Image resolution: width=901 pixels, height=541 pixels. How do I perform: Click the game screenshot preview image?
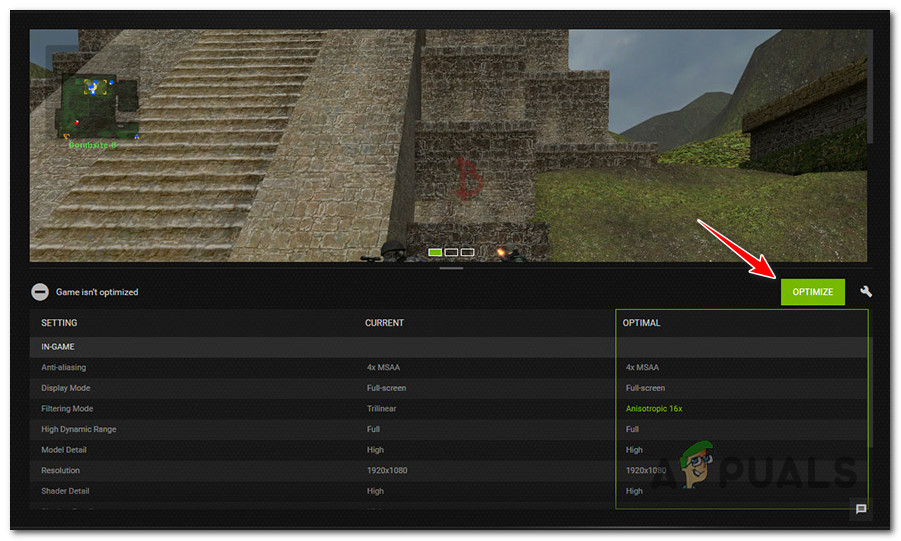pyautogui.click(x=448, y=145)
